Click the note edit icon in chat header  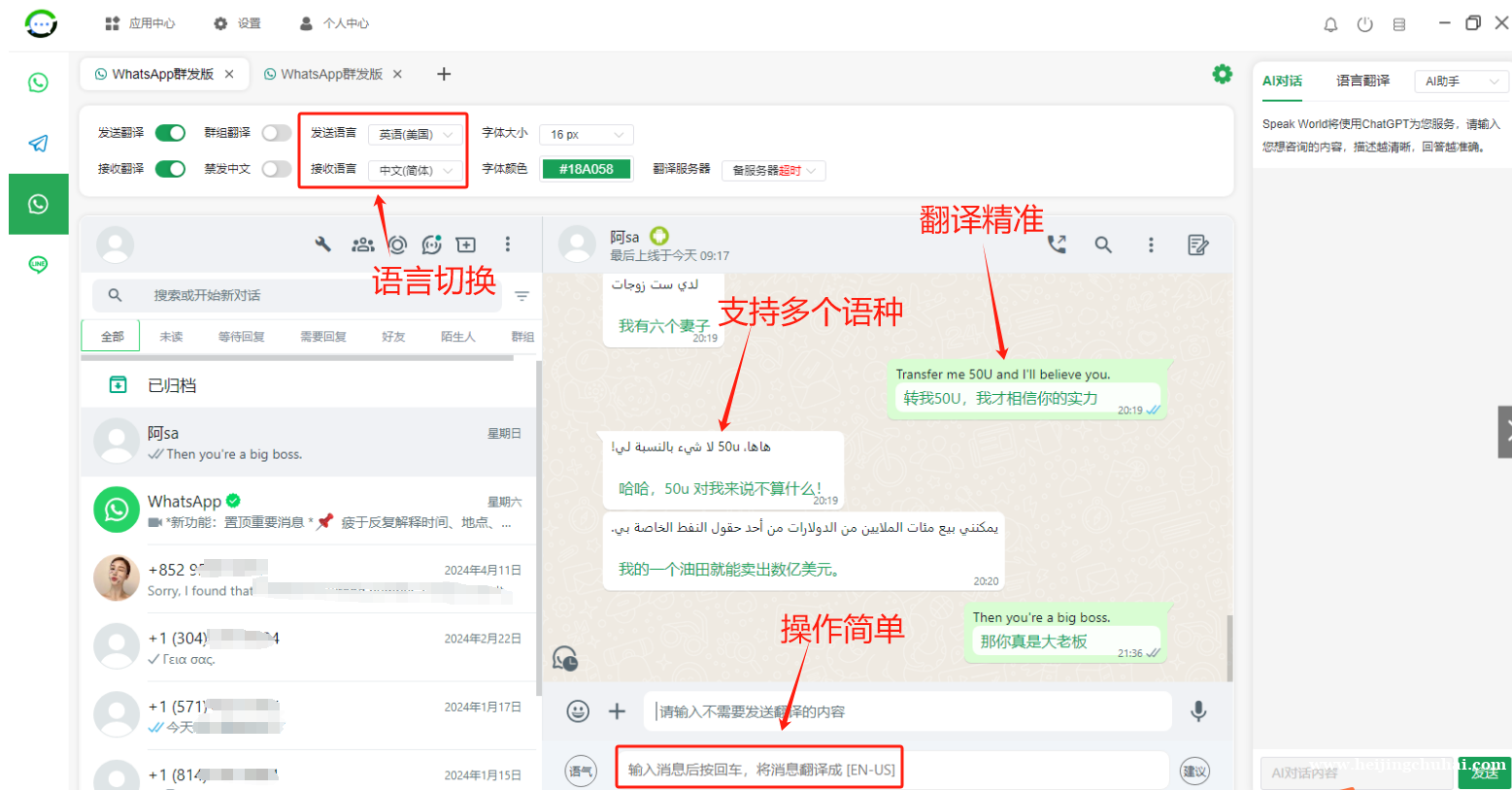point(1198,245)
